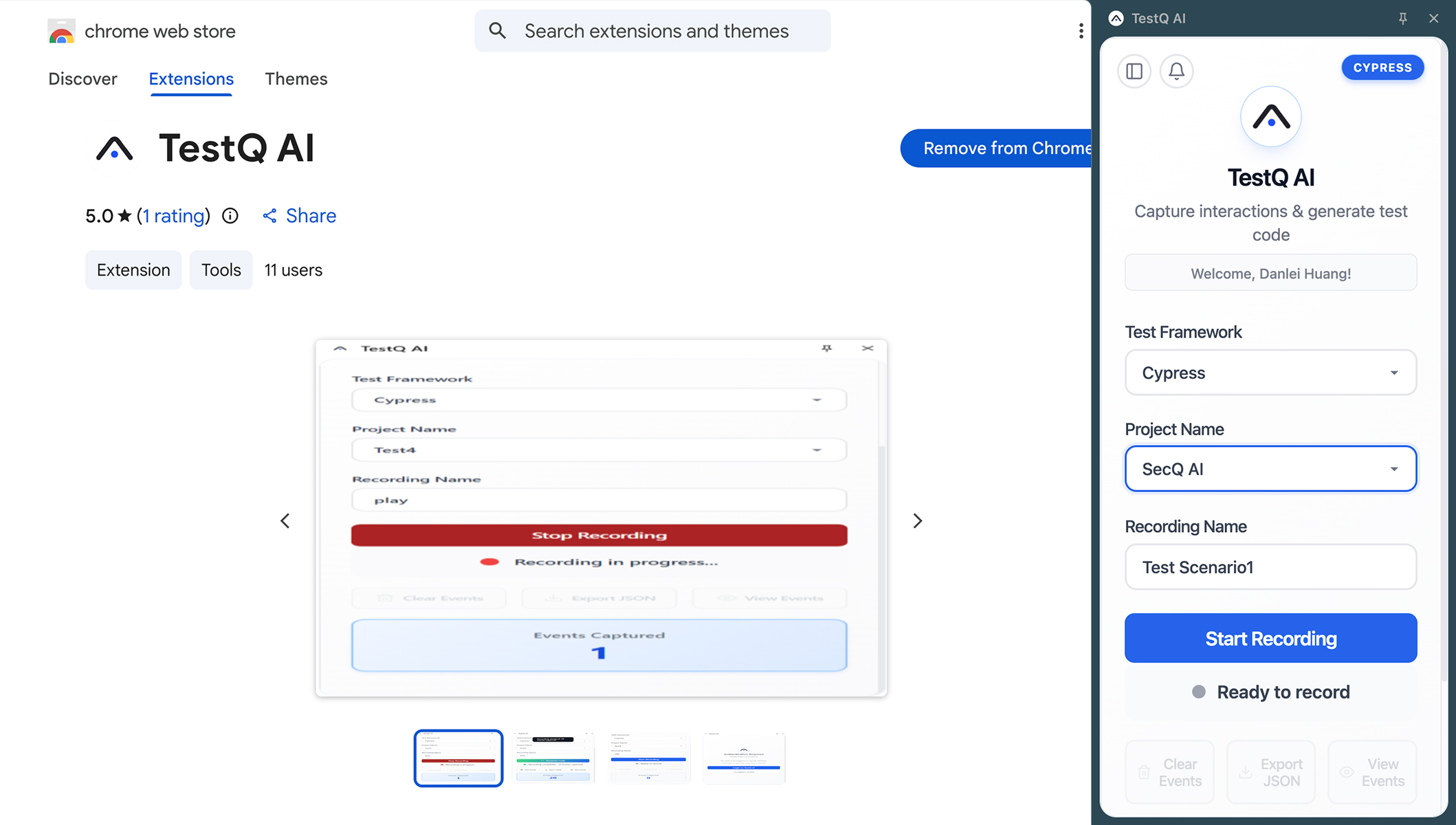Click the Tools category chip
The image size is (1456, 825).
pos(221,270)
